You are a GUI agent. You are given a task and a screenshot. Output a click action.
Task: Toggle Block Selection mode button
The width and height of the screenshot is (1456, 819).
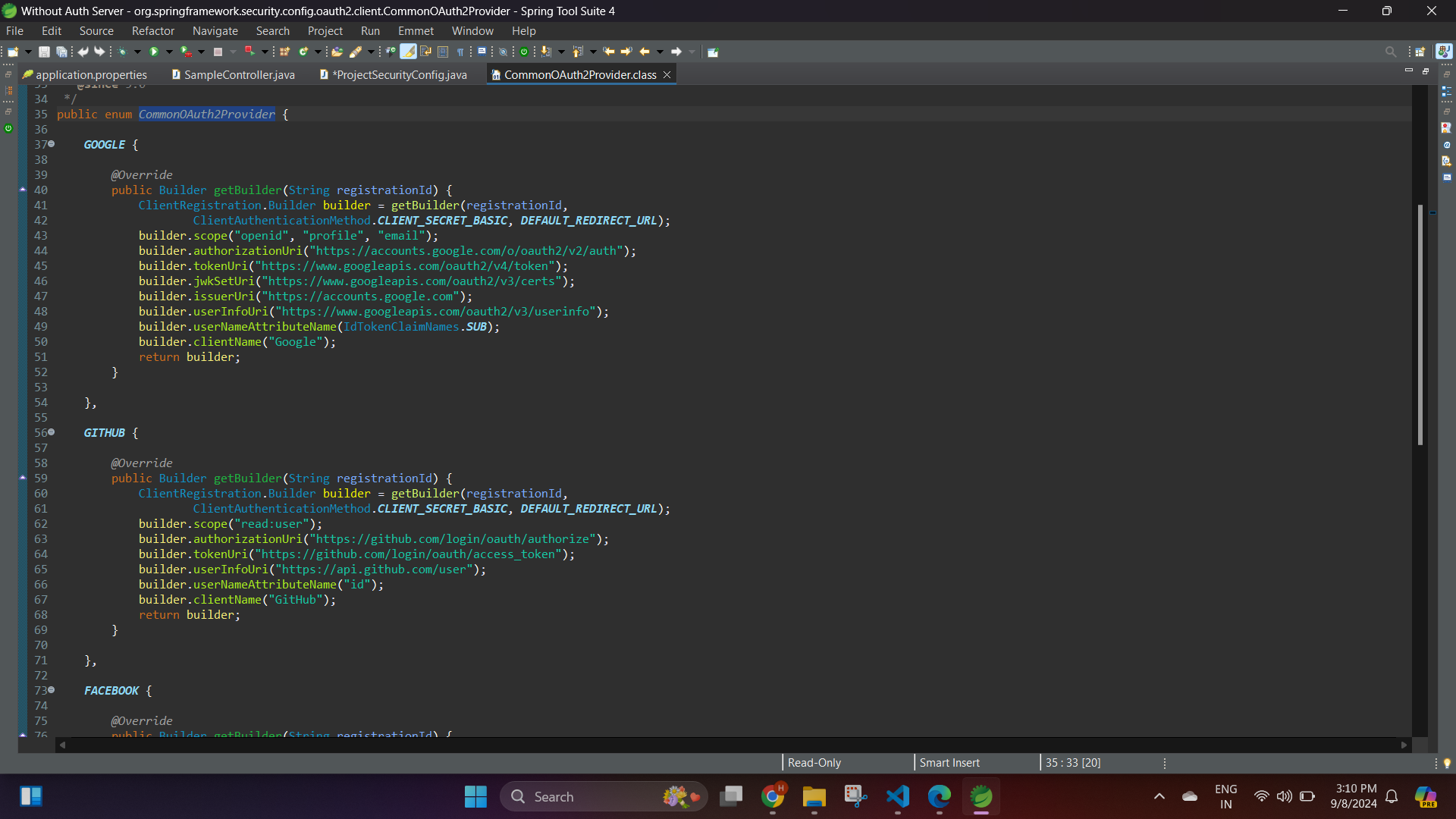pyautogui.click(x=443, y=52)
